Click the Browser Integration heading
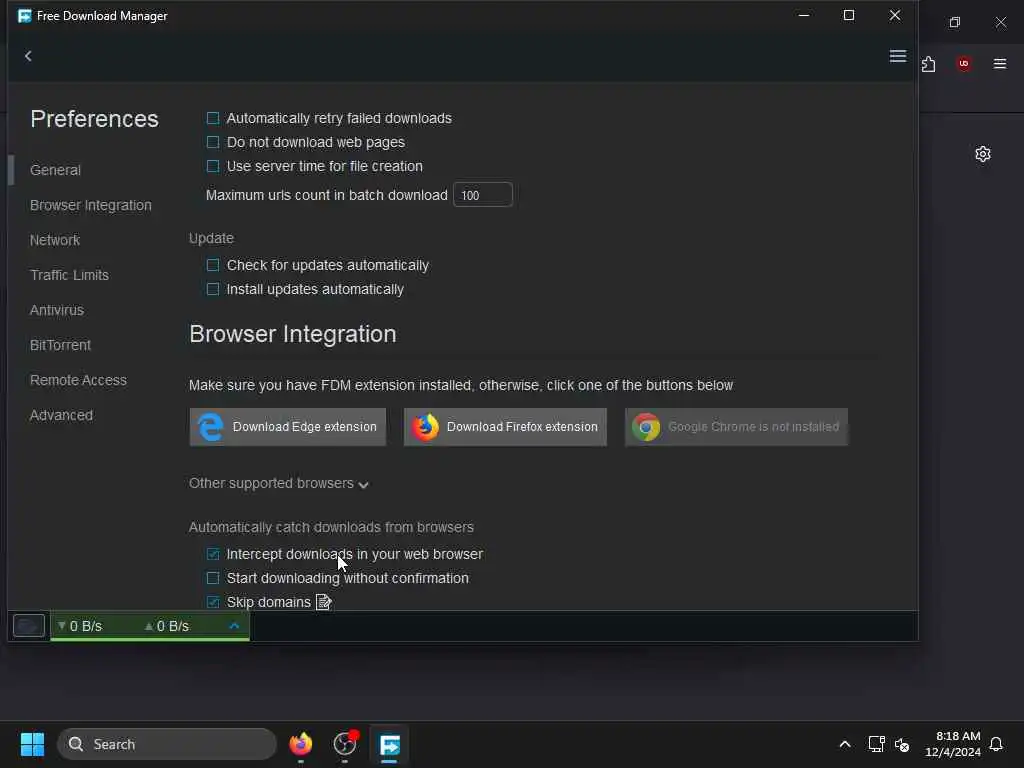This screenshot has width=1024, height=768. 293,334
